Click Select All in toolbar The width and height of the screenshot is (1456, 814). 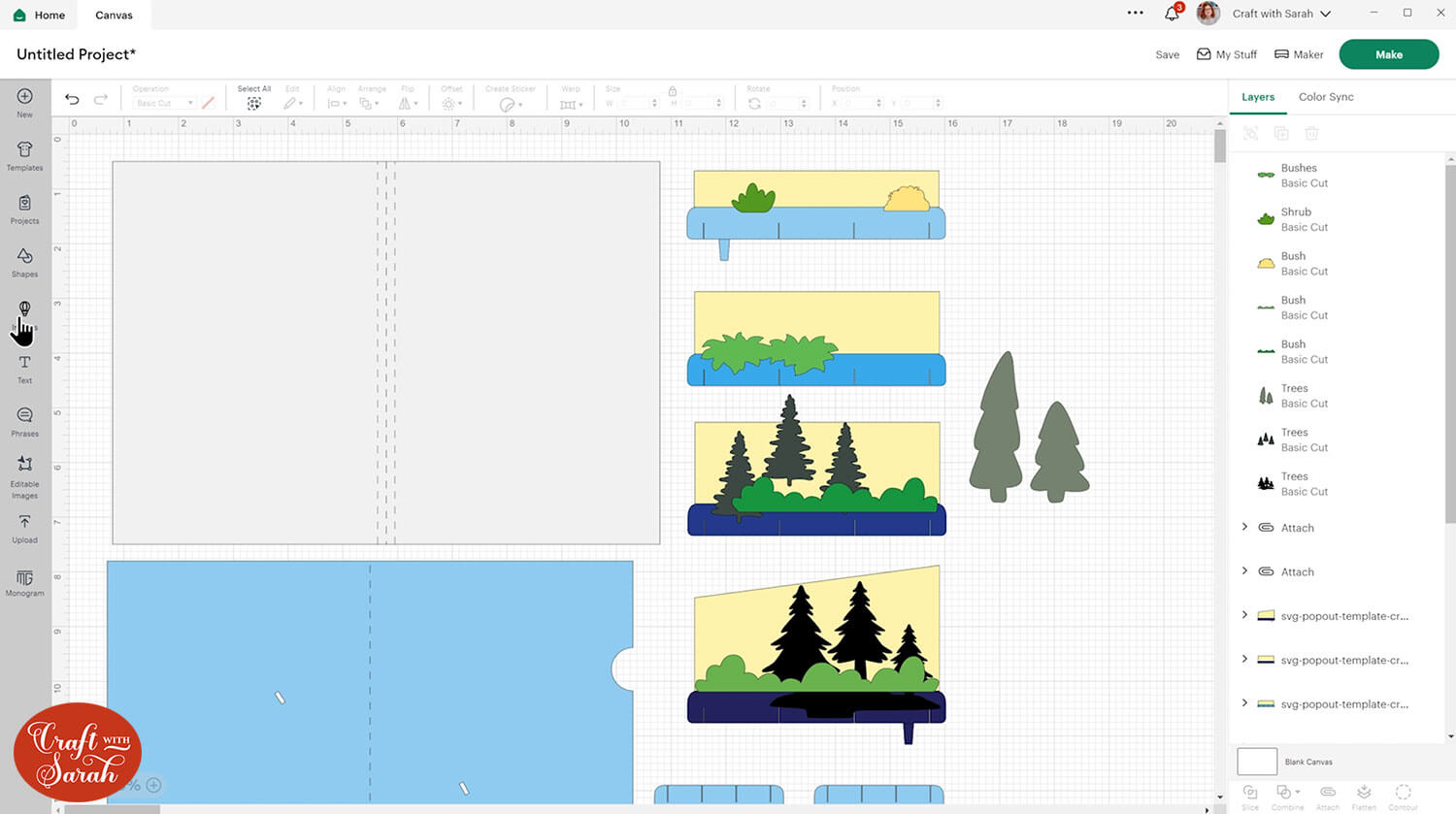click(254, 98)
